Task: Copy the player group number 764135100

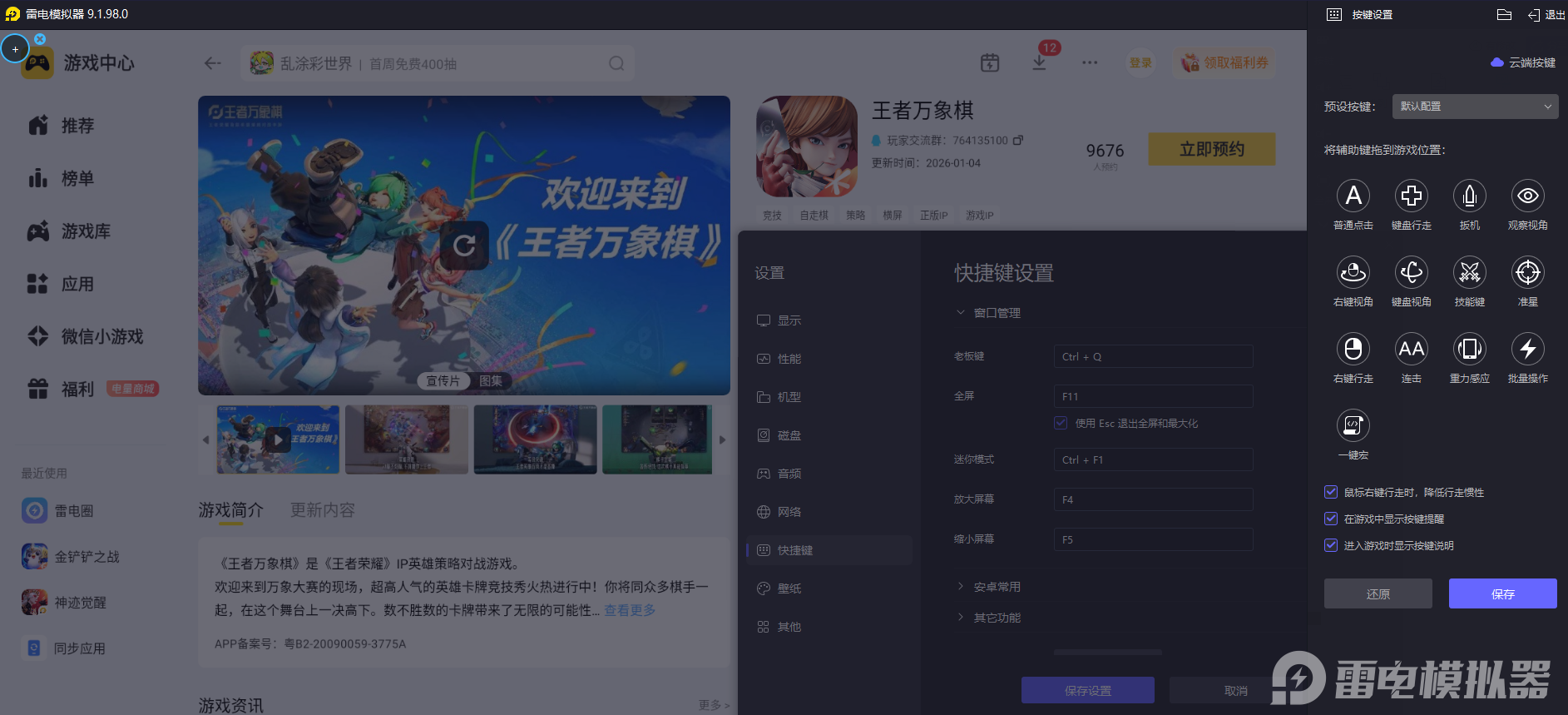Action: 1018,140
